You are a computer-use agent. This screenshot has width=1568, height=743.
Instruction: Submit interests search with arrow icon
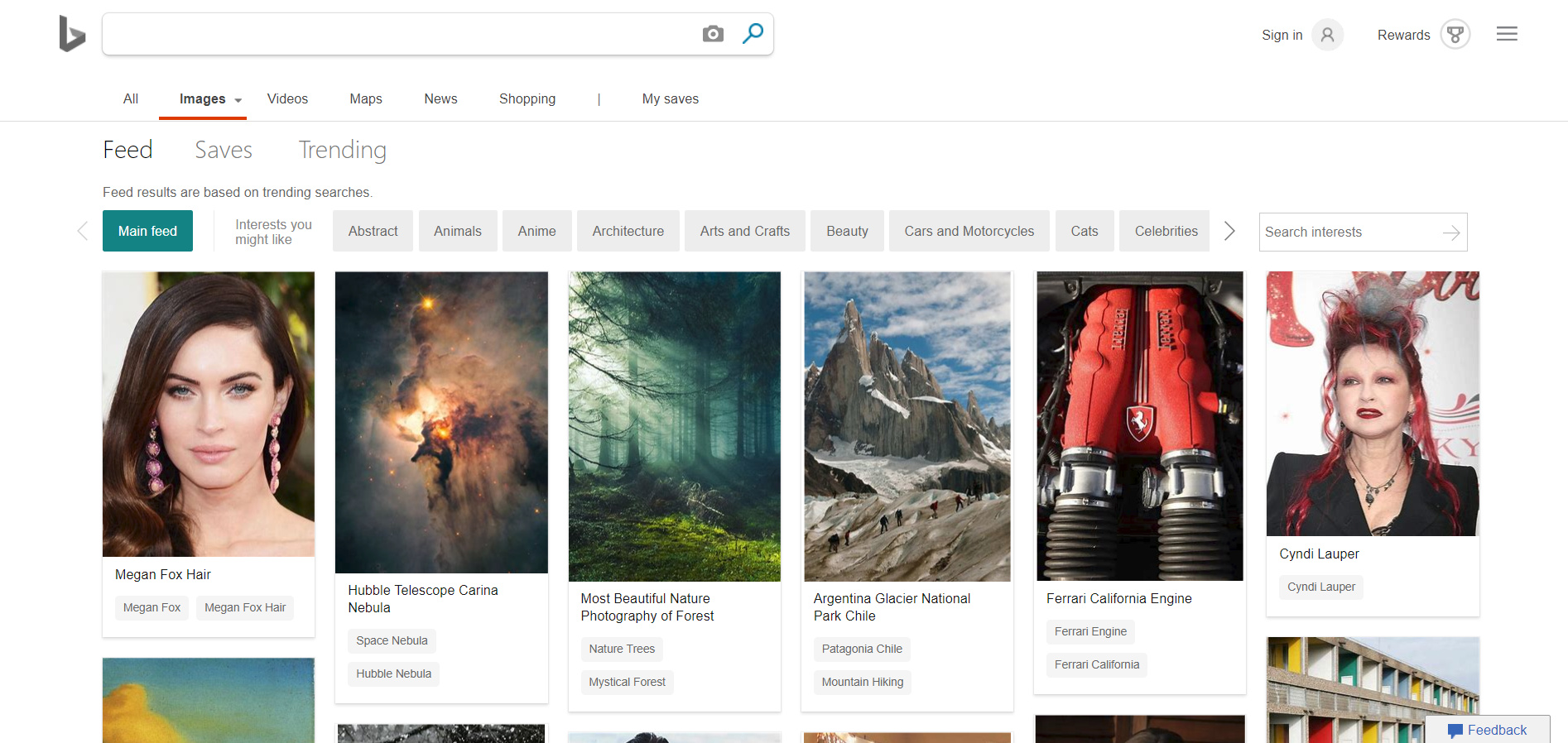1450,232
